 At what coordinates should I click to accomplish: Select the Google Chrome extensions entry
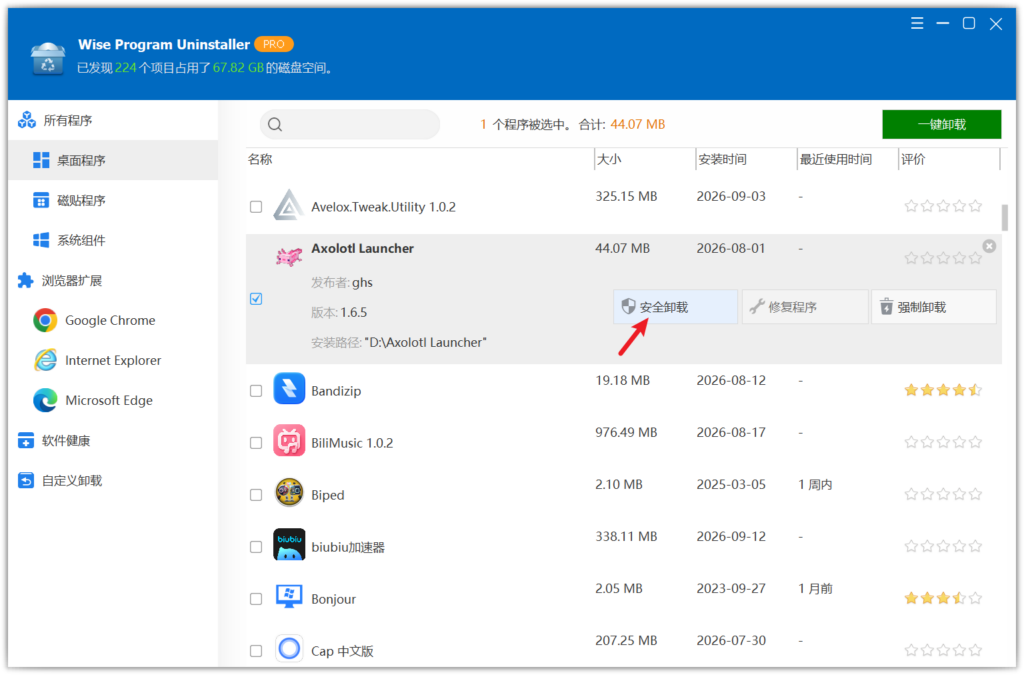click(x=113, y=321)
